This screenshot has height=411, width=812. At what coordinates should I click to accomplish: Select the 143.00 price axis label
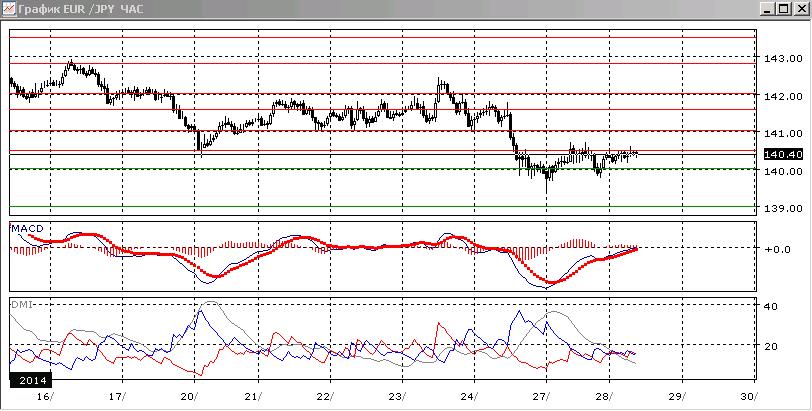[782, 59]
